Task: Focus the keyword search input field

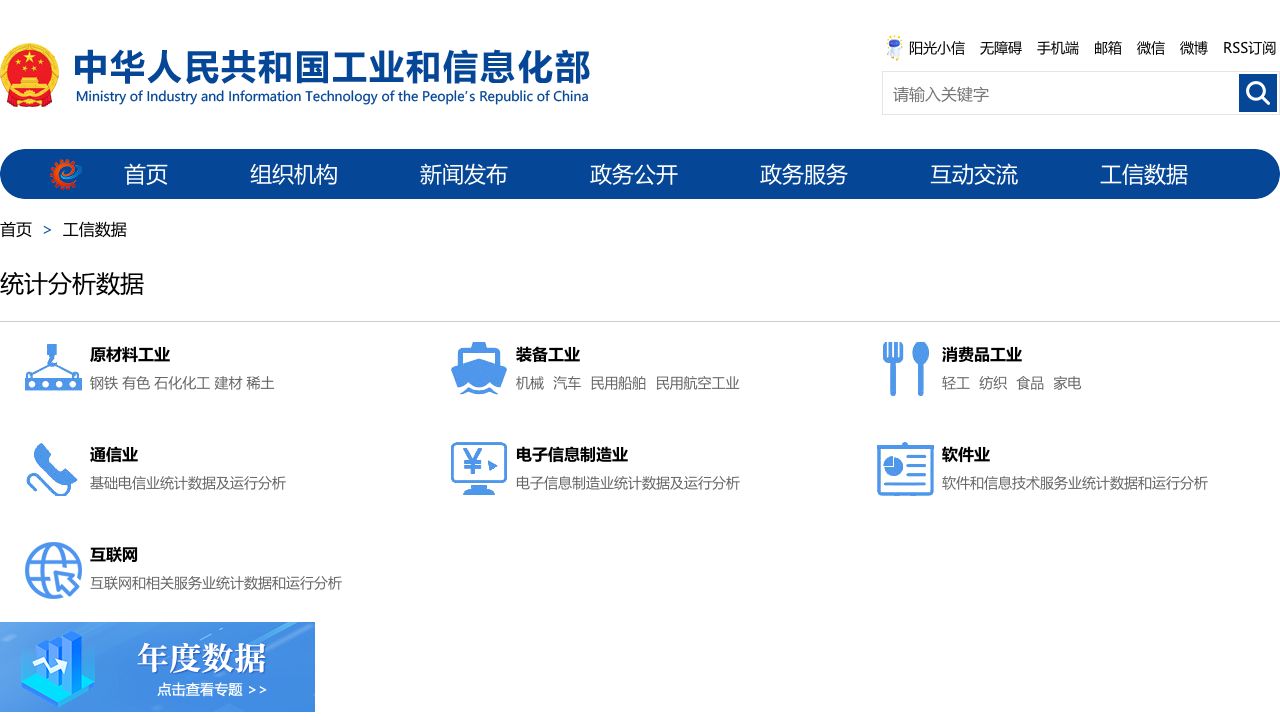Action: tap(1060, 94)
